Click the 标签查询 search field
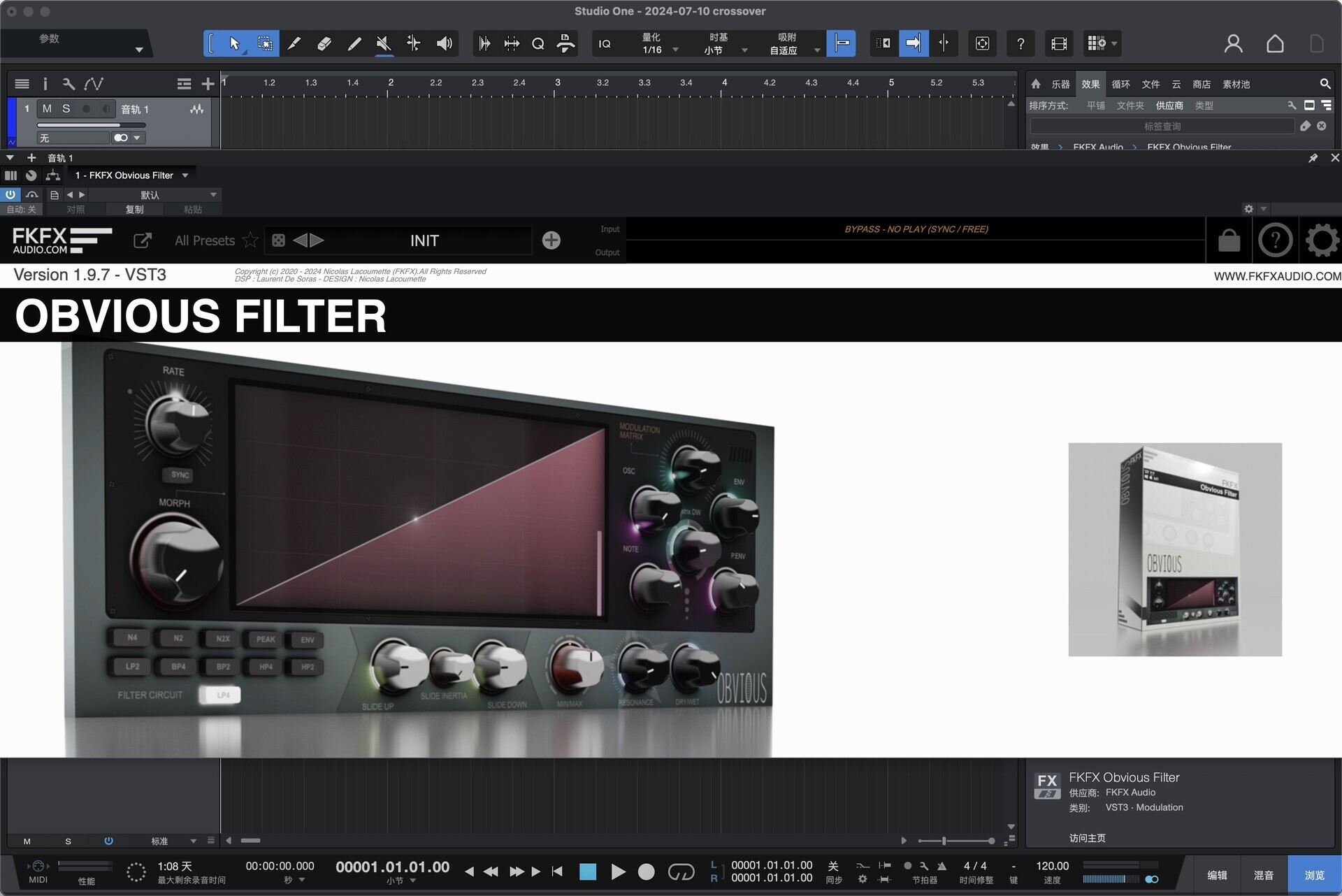 1162,127
